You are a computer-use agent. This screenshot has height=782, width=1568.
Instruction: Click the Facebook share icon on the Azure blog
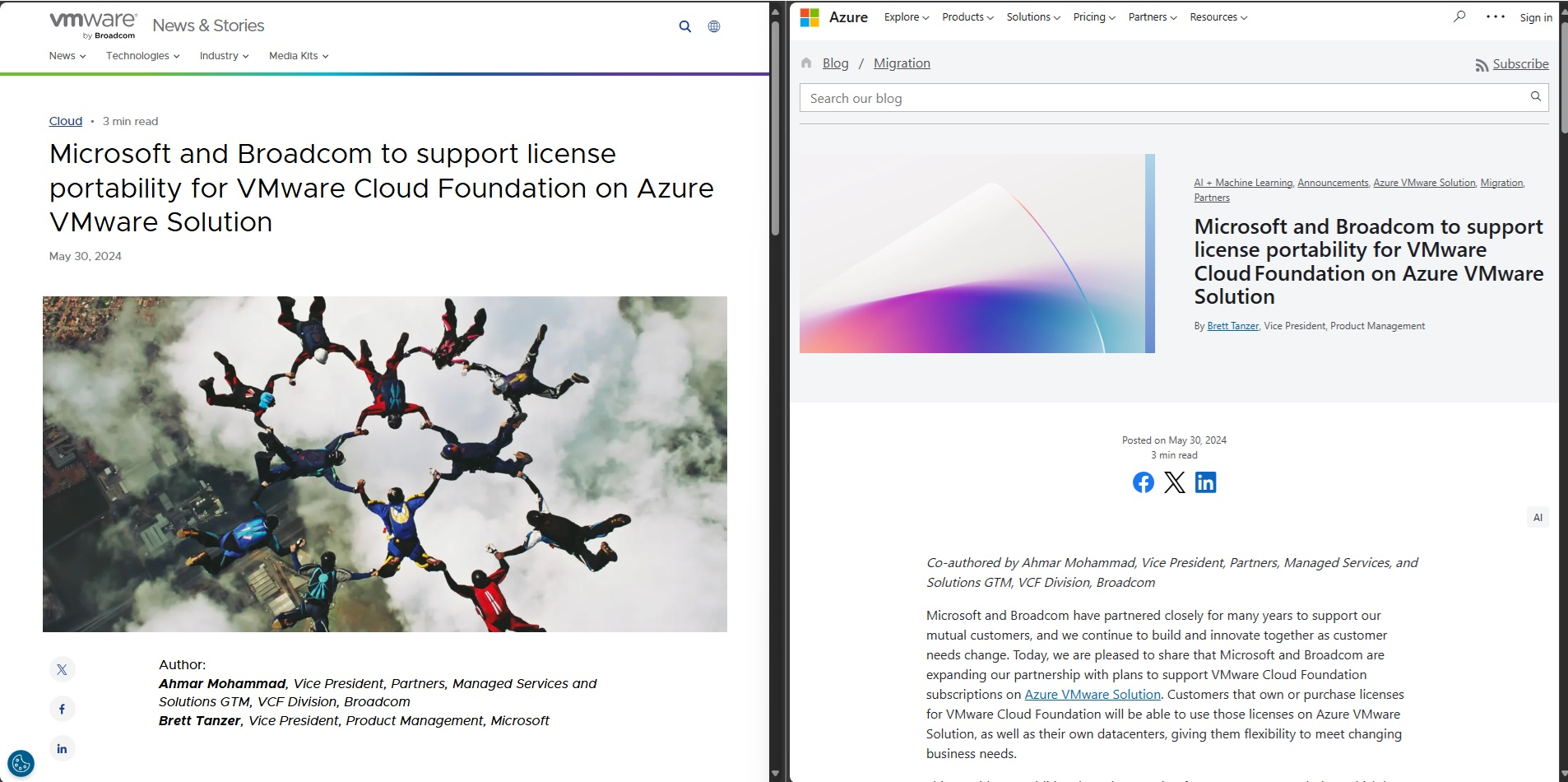point(1144,482)
